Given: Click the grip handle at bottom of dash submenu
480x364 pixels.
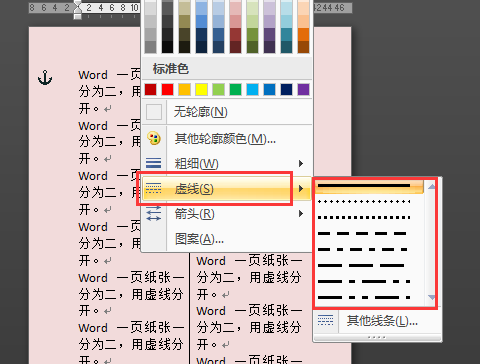Looking at the screenshot, I should [x=377, y=337].
